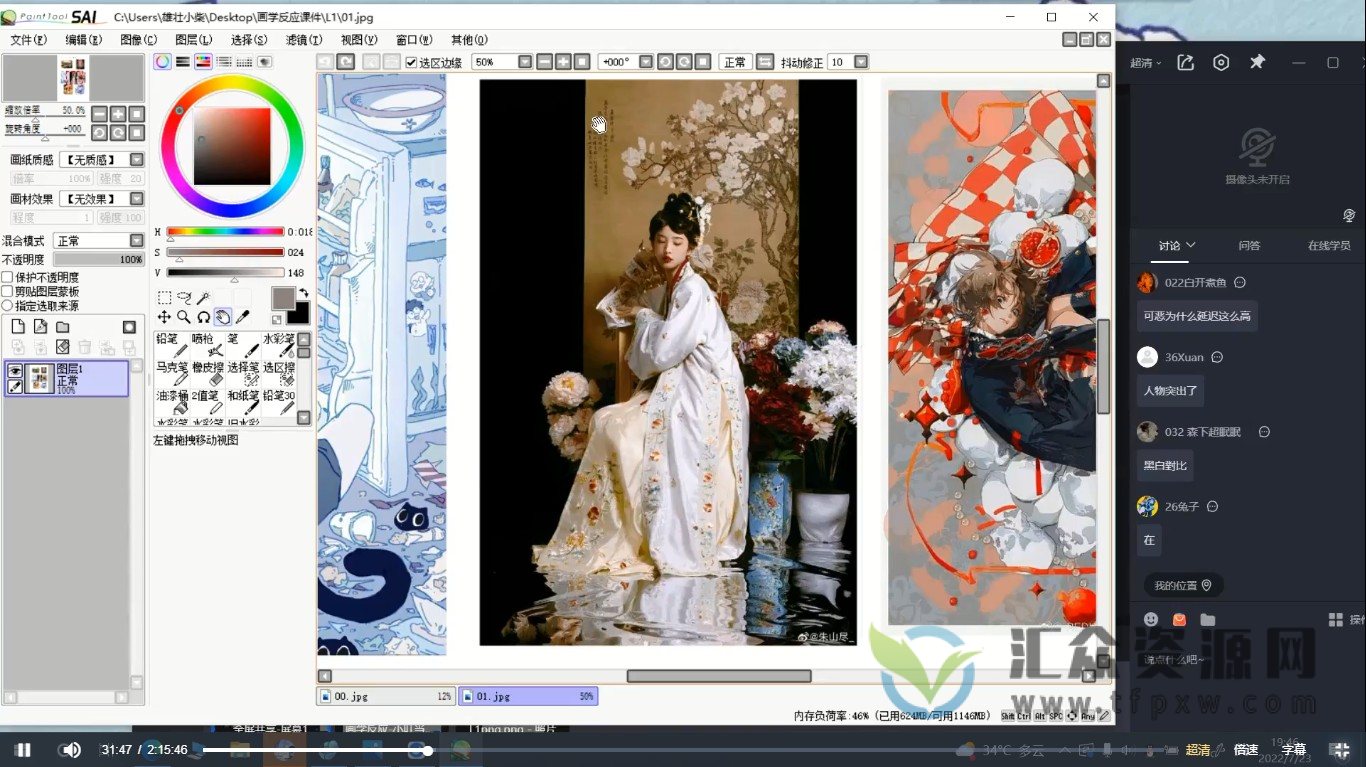This screenshot has width=1366, height=767.
Task: Create a new layer in layer panel
Action: [18, 327]
